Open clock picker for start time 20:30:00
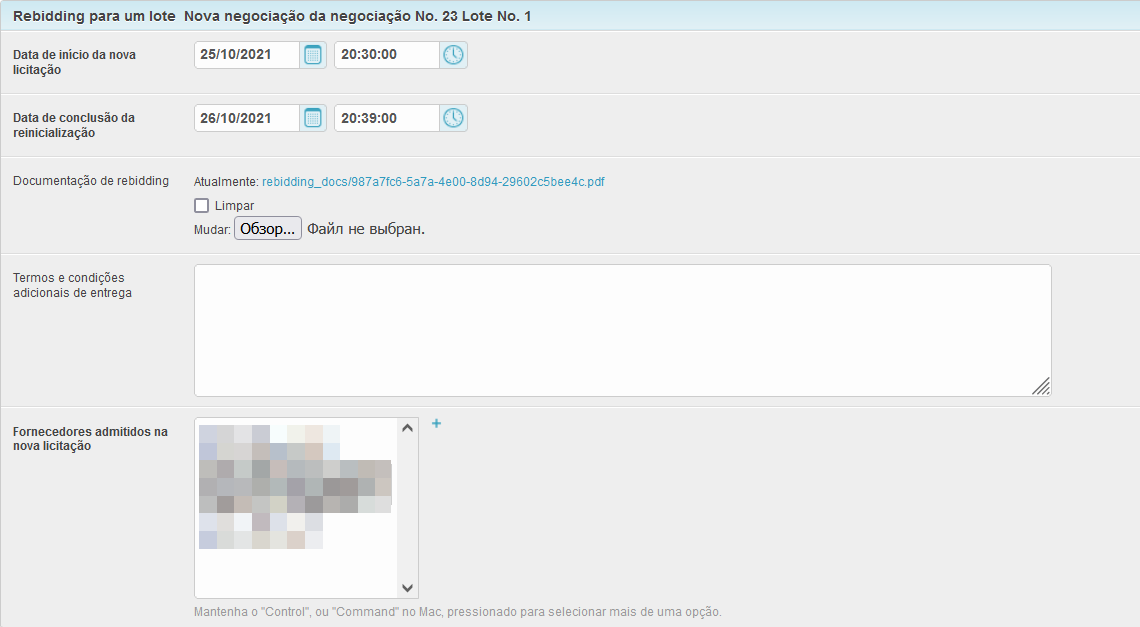The width and height of the screenshot is (1140, 627). 453,55
